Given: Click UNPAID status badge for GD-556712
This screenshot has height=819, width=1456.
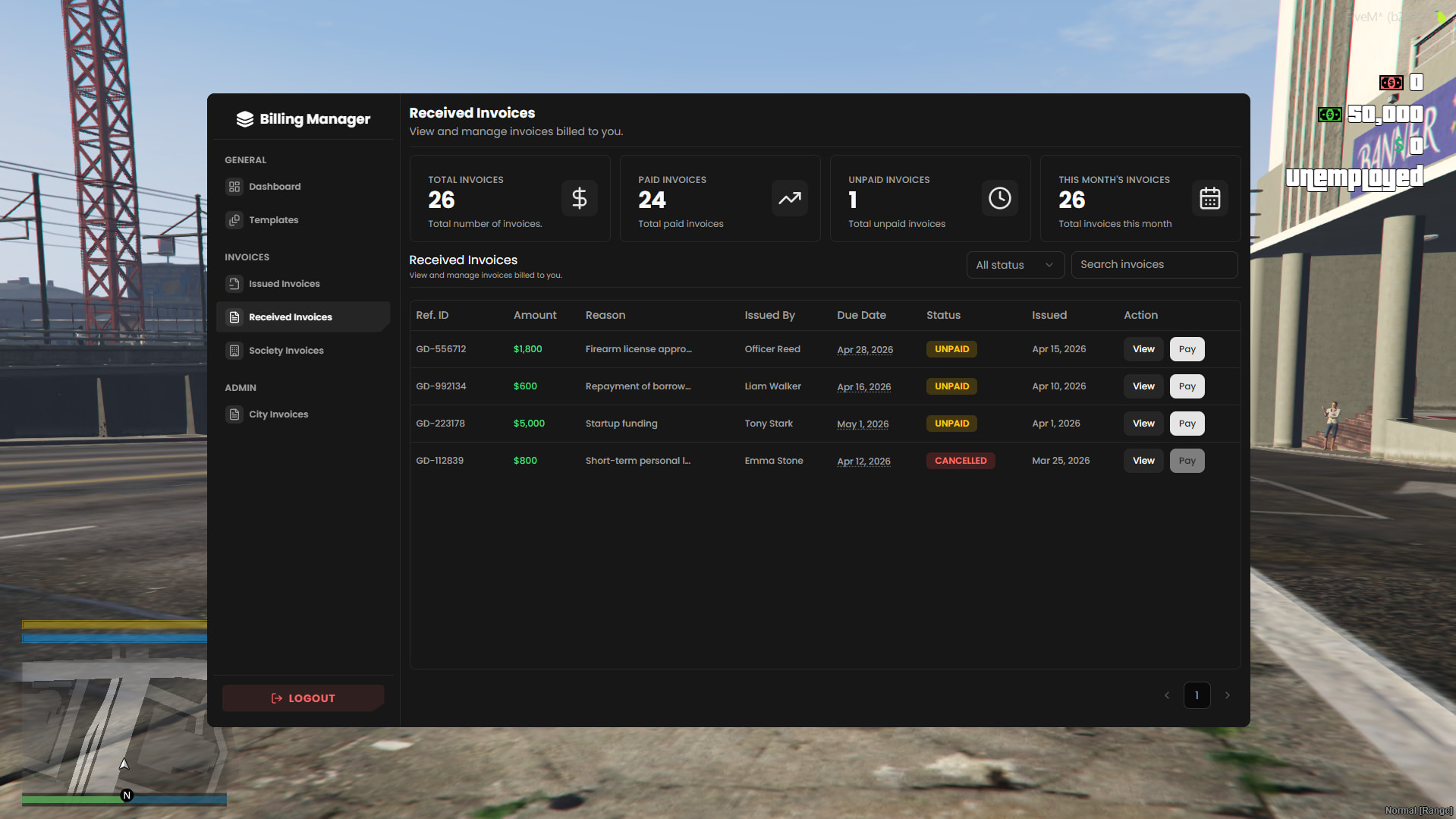Looking at the screenshot, I should 951,349.
